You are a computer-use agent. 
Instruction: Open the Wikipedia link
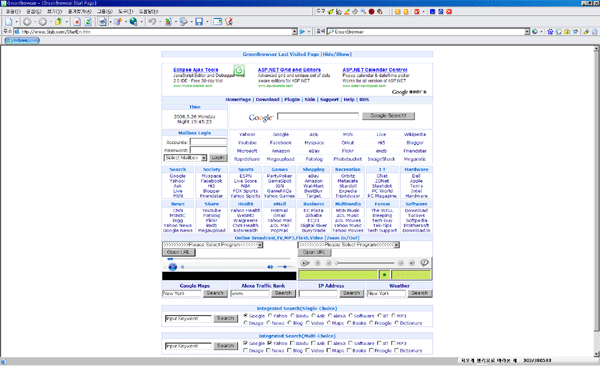414,134
